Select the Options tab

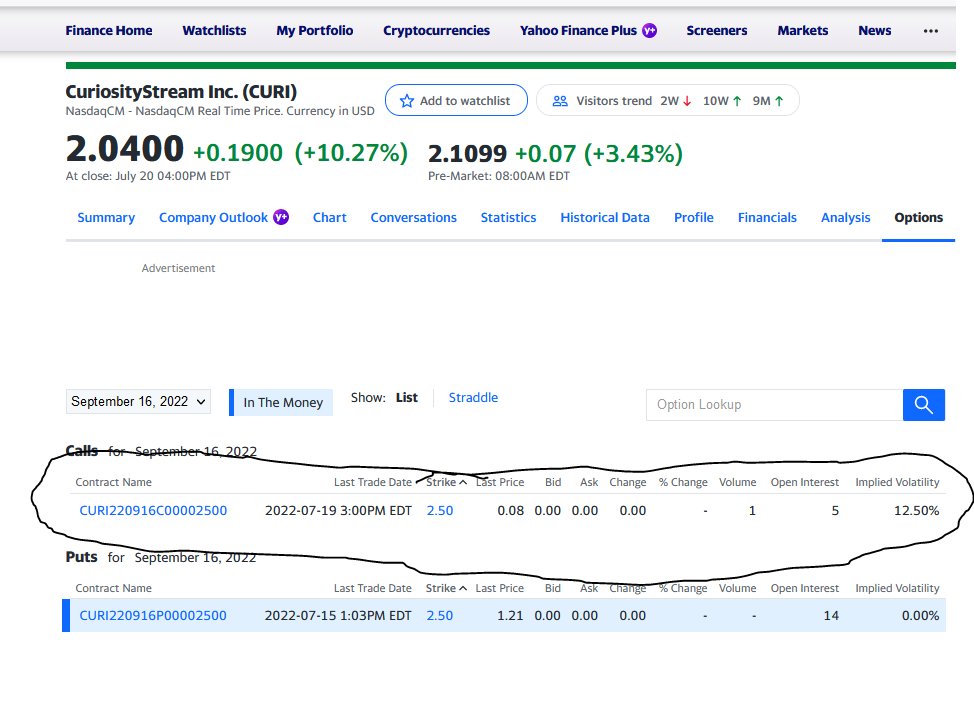(919, 217)
